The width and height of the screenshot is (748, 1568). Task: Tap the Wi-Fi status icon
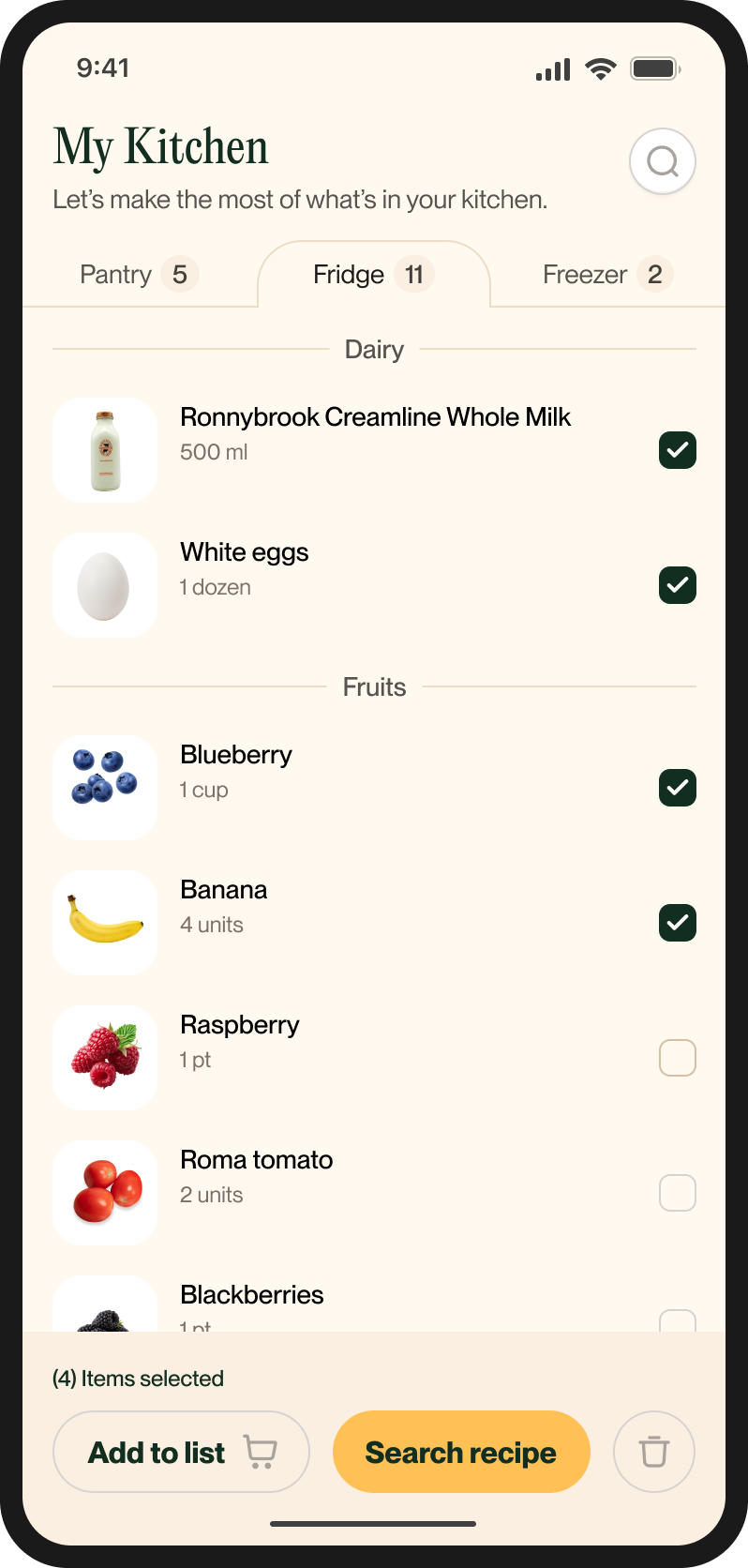[600, 68]
